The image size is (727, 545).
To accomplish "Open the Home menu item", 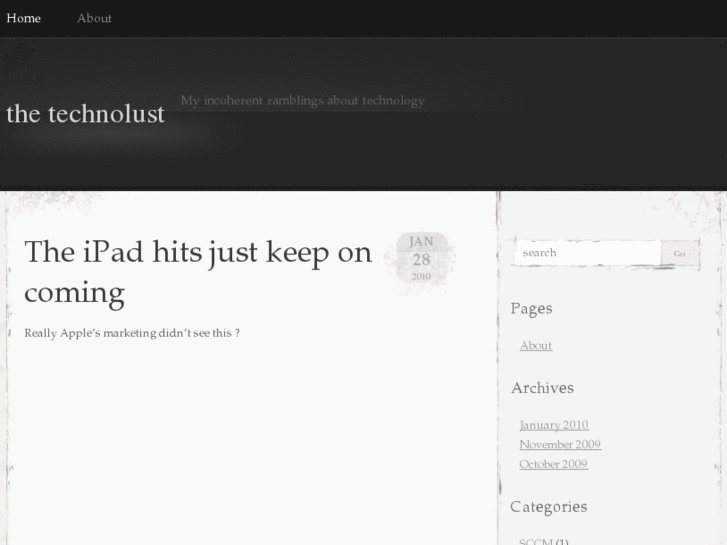I will (x=23, y=18).
